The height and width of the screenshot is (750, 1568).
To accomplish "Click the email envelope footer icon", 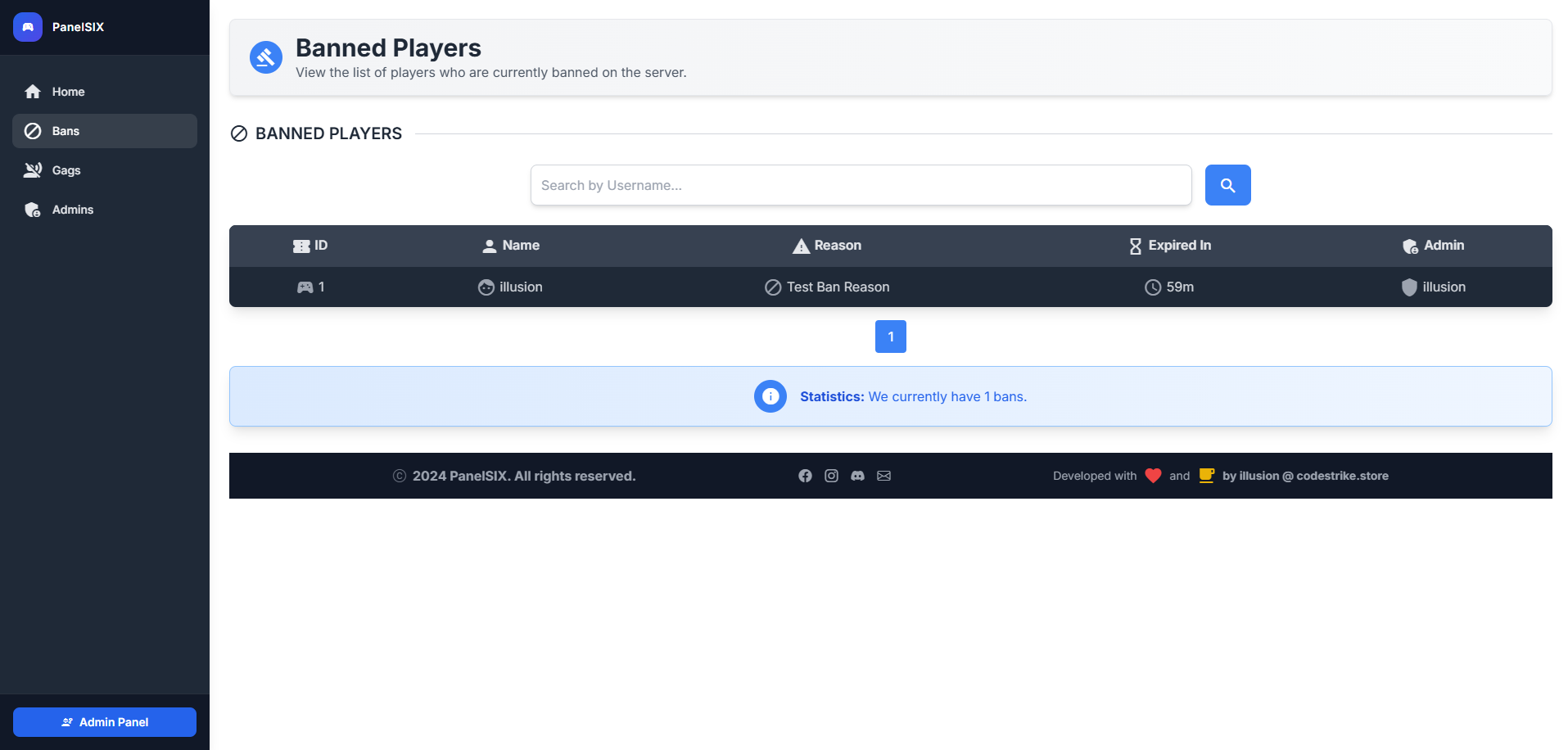I will click(x=883, y=476).
